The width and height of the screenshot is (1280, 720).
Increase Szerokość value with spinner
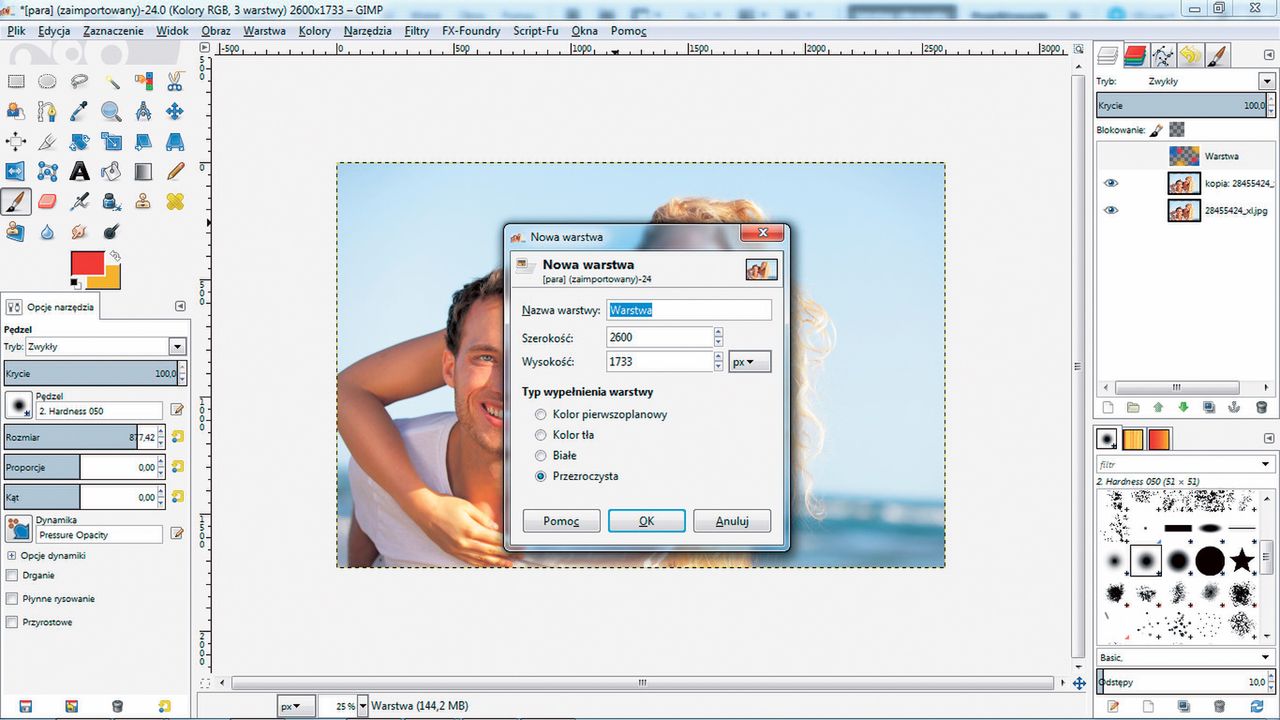click(718, 333)
